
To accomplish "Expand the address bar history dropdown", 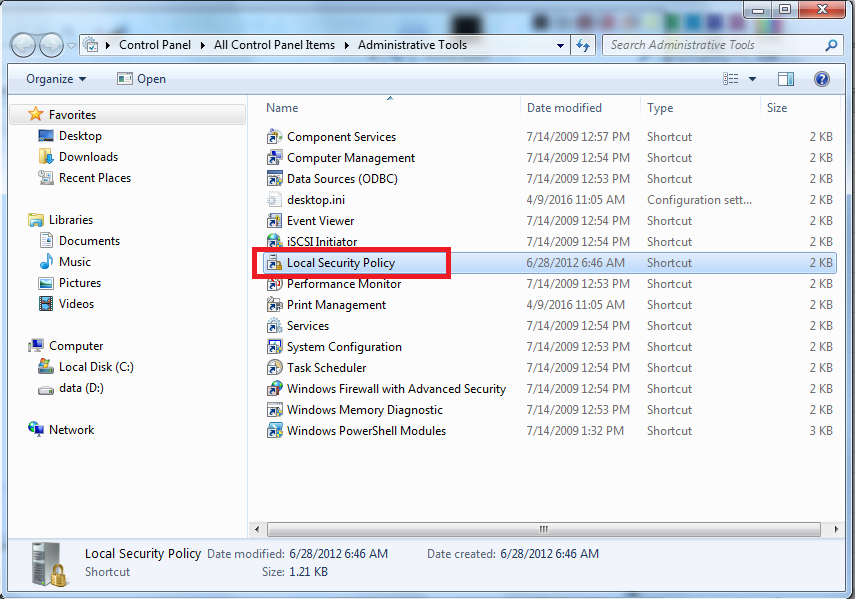I will tap(560, 46).
